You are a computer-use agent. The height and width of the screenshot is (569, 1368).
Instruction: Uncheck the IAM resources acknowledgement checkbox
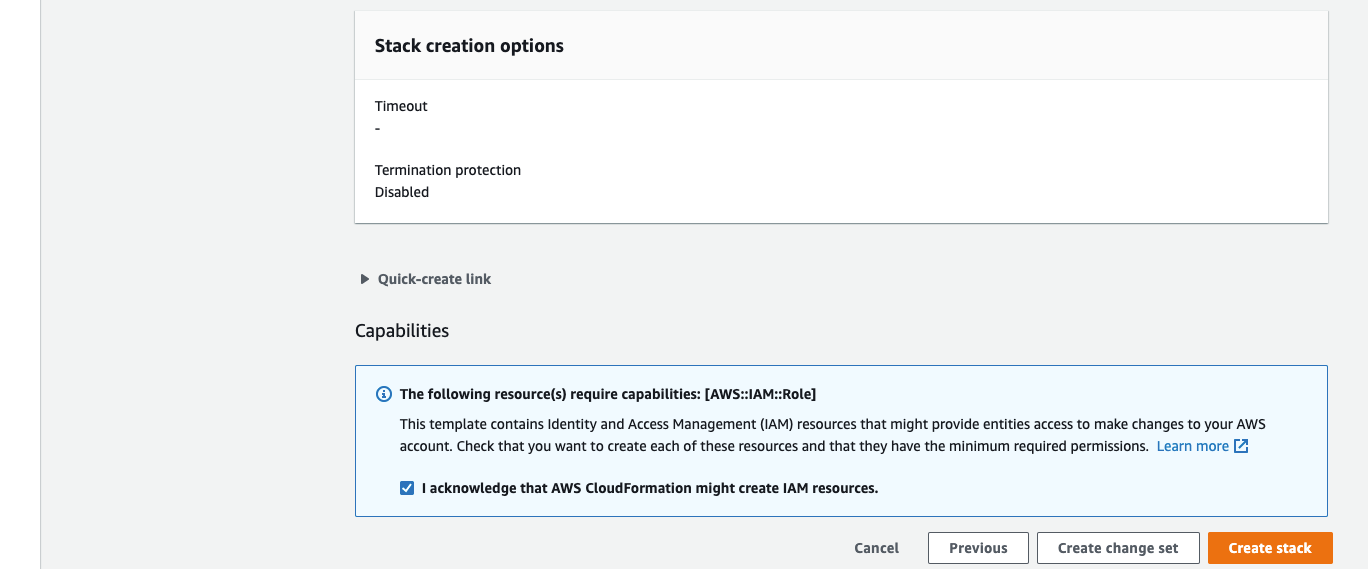[406, 488]
